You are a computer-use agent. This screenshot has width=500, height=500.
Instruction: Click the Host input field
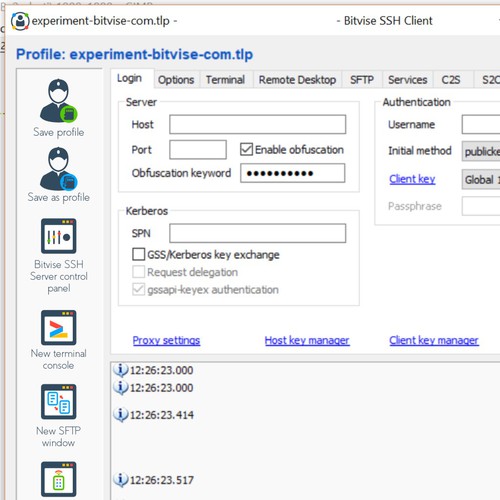pos(258,124)
